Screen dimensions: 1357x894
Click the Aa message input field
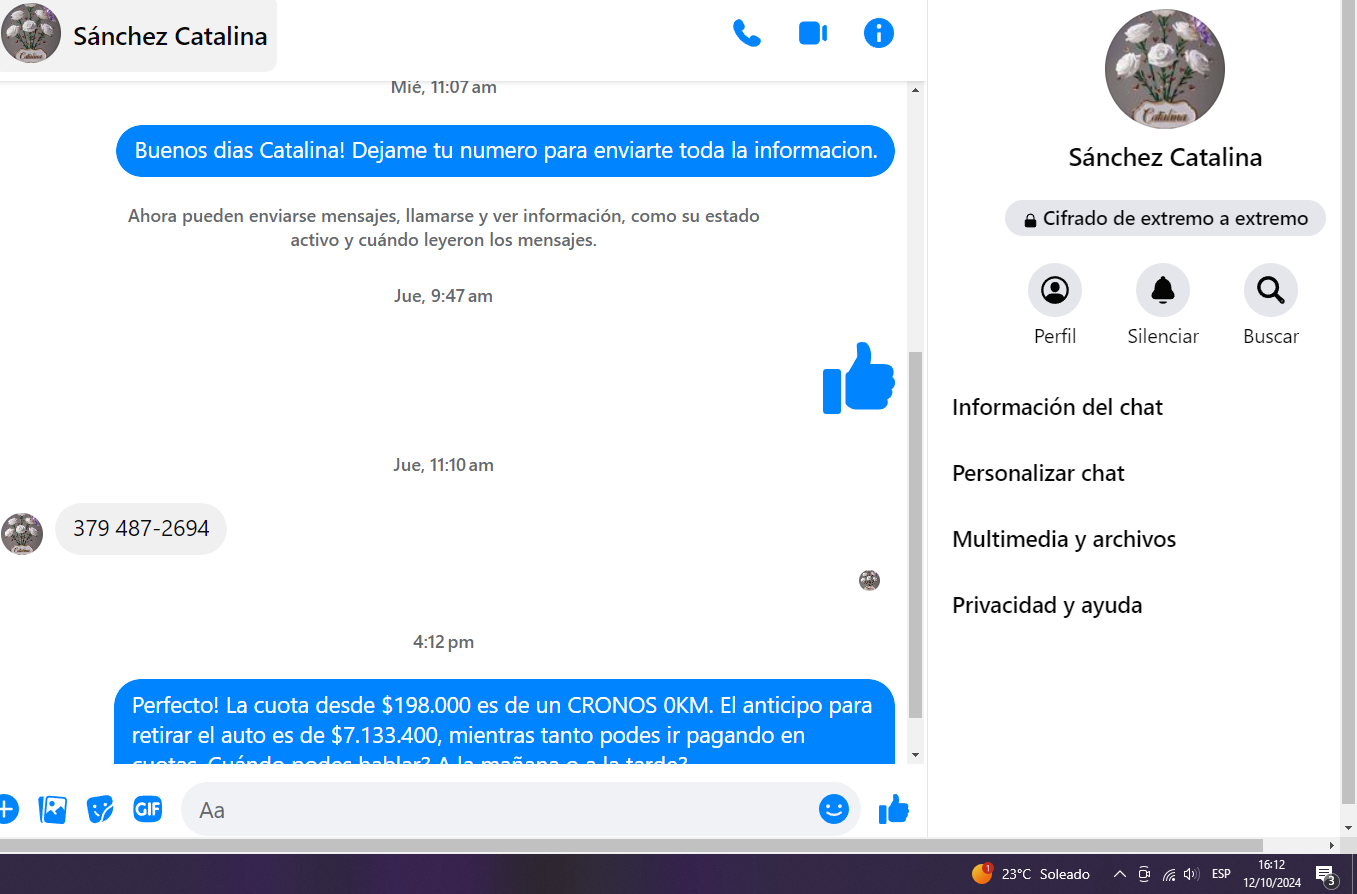(500, 809)
